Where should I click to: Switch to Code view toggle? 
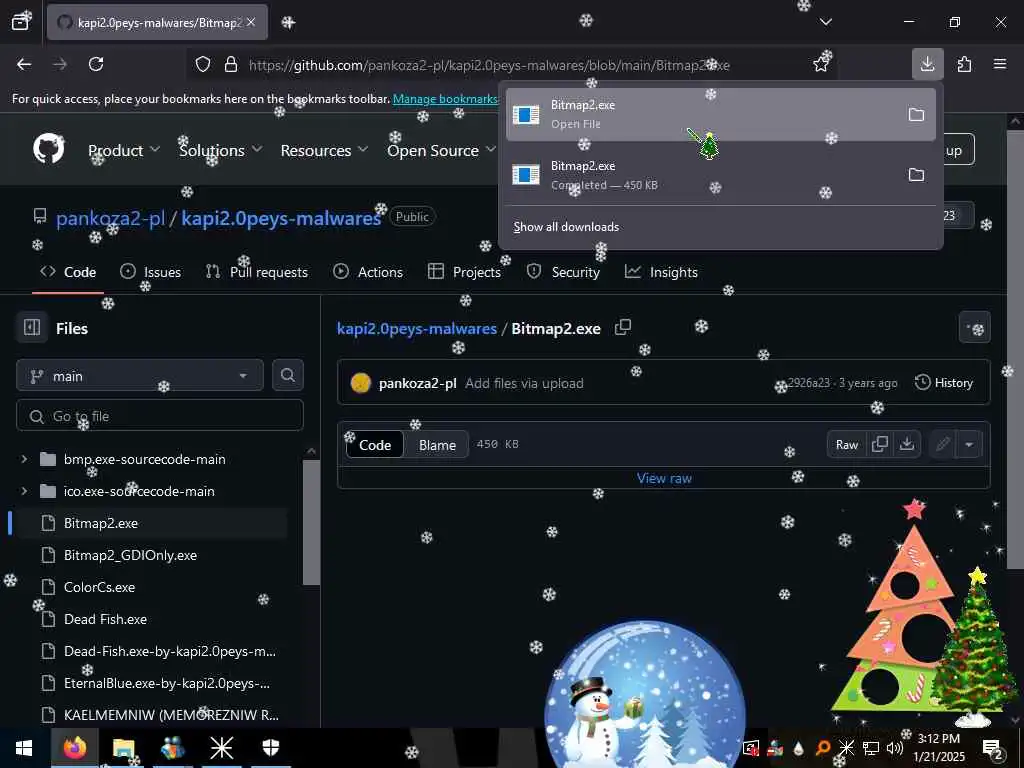click(x=375, y=445)
